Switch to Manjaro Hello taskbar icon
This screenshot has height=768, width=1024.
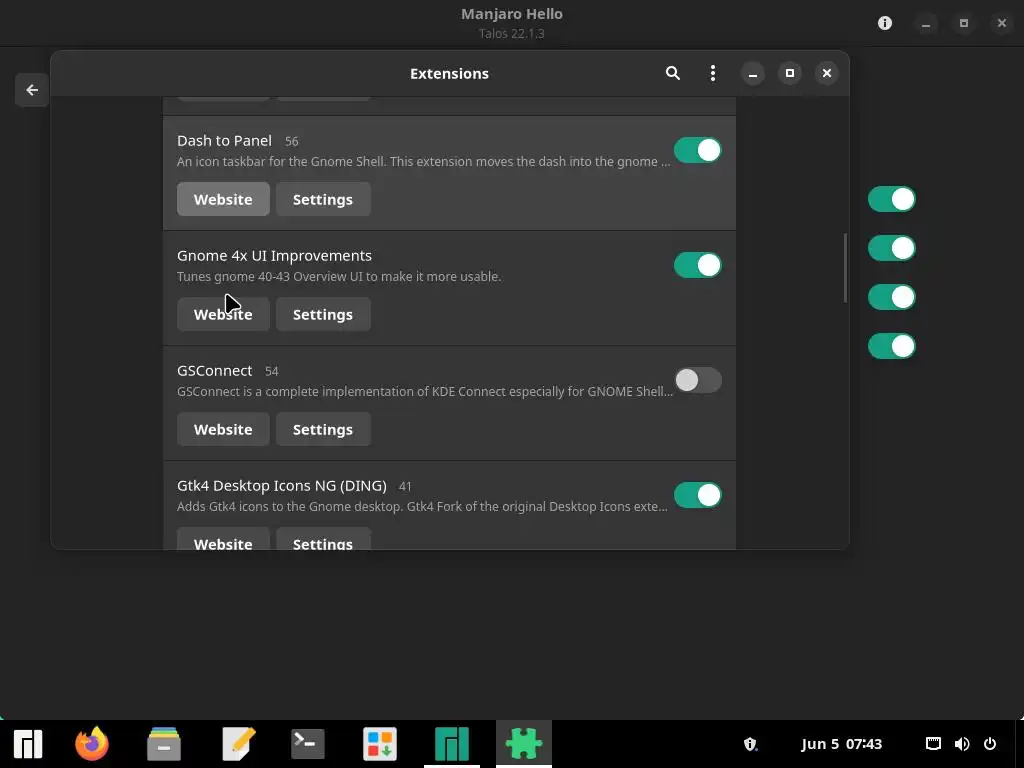pyautogui.click(x=452, y=744)
